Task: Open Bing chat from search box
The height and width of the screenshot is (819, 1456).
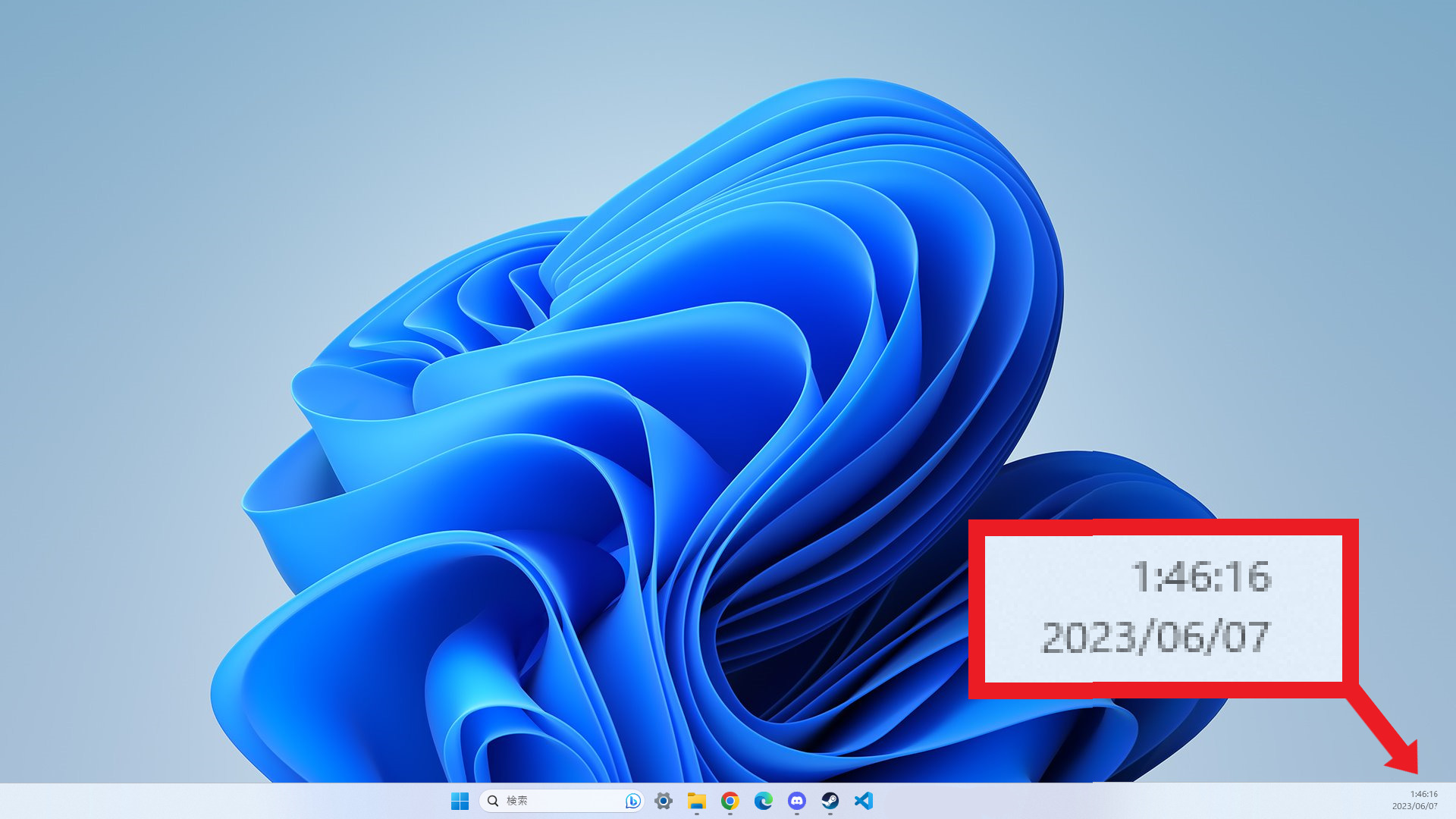Action: (x=632, y=801)
